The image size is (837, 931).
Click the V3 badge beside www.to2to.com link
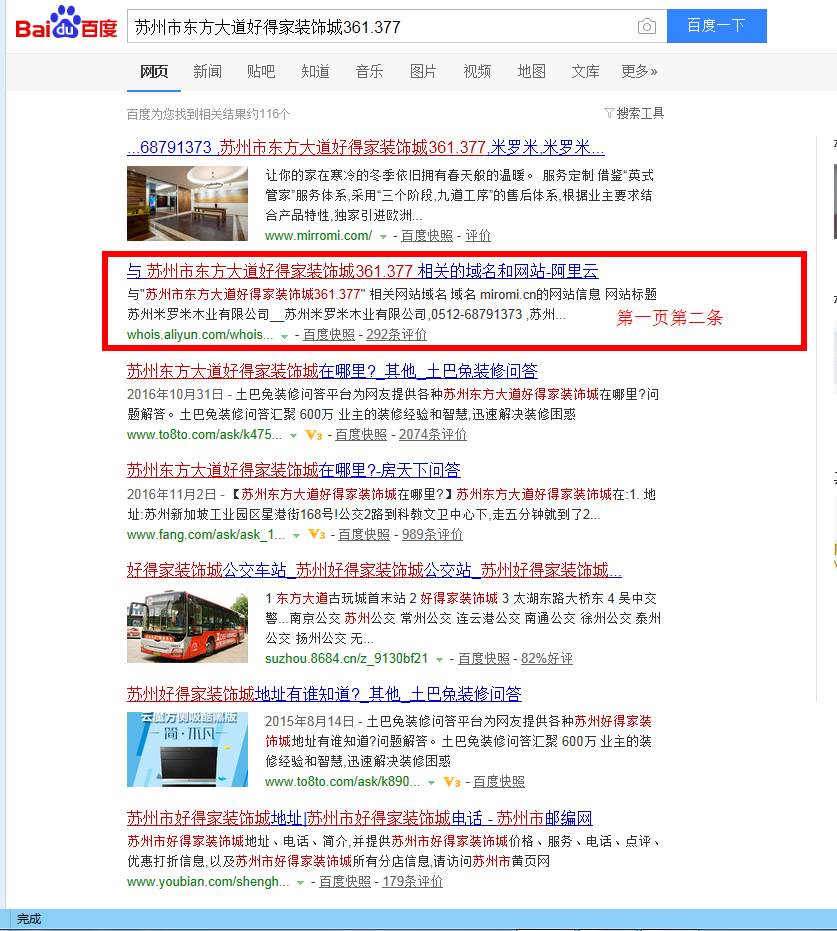click(x=315, y=434)
